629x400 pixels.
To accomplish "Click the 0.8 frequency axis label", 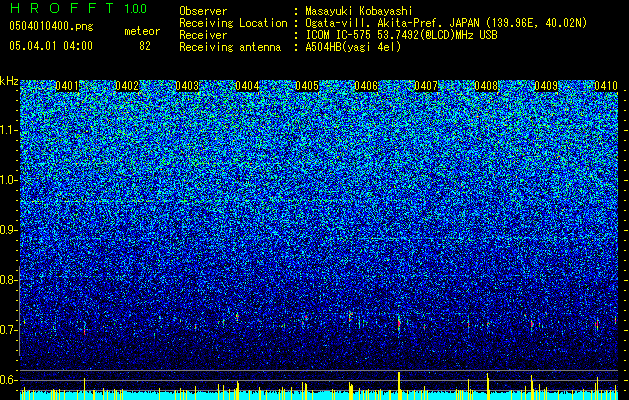I will coord(9,280).
